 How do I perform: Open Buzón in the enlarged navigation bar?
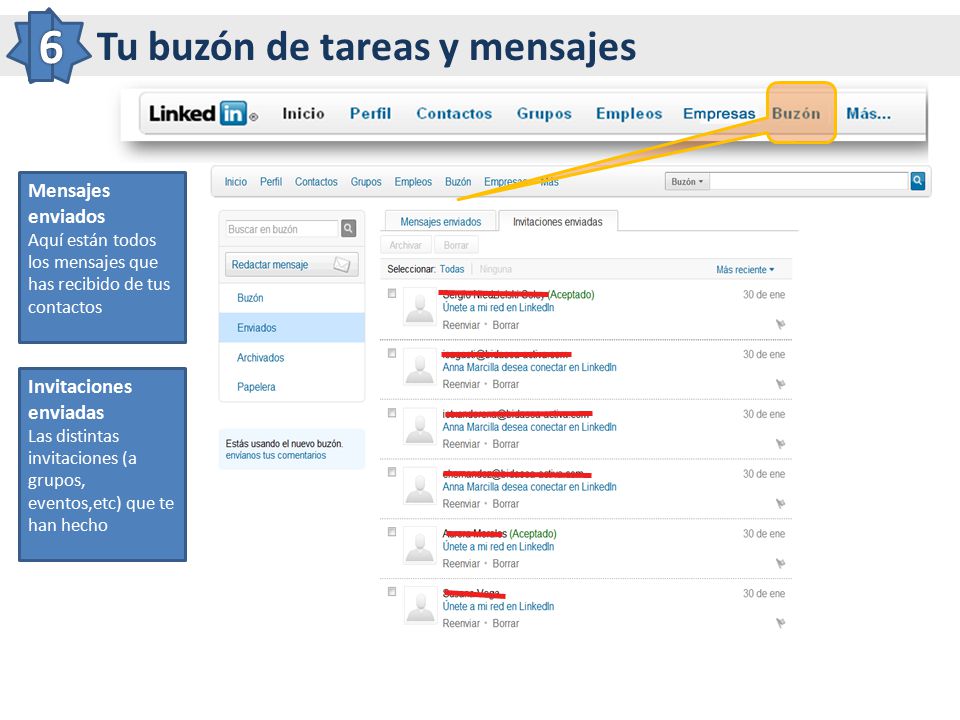tap(796, 113)
